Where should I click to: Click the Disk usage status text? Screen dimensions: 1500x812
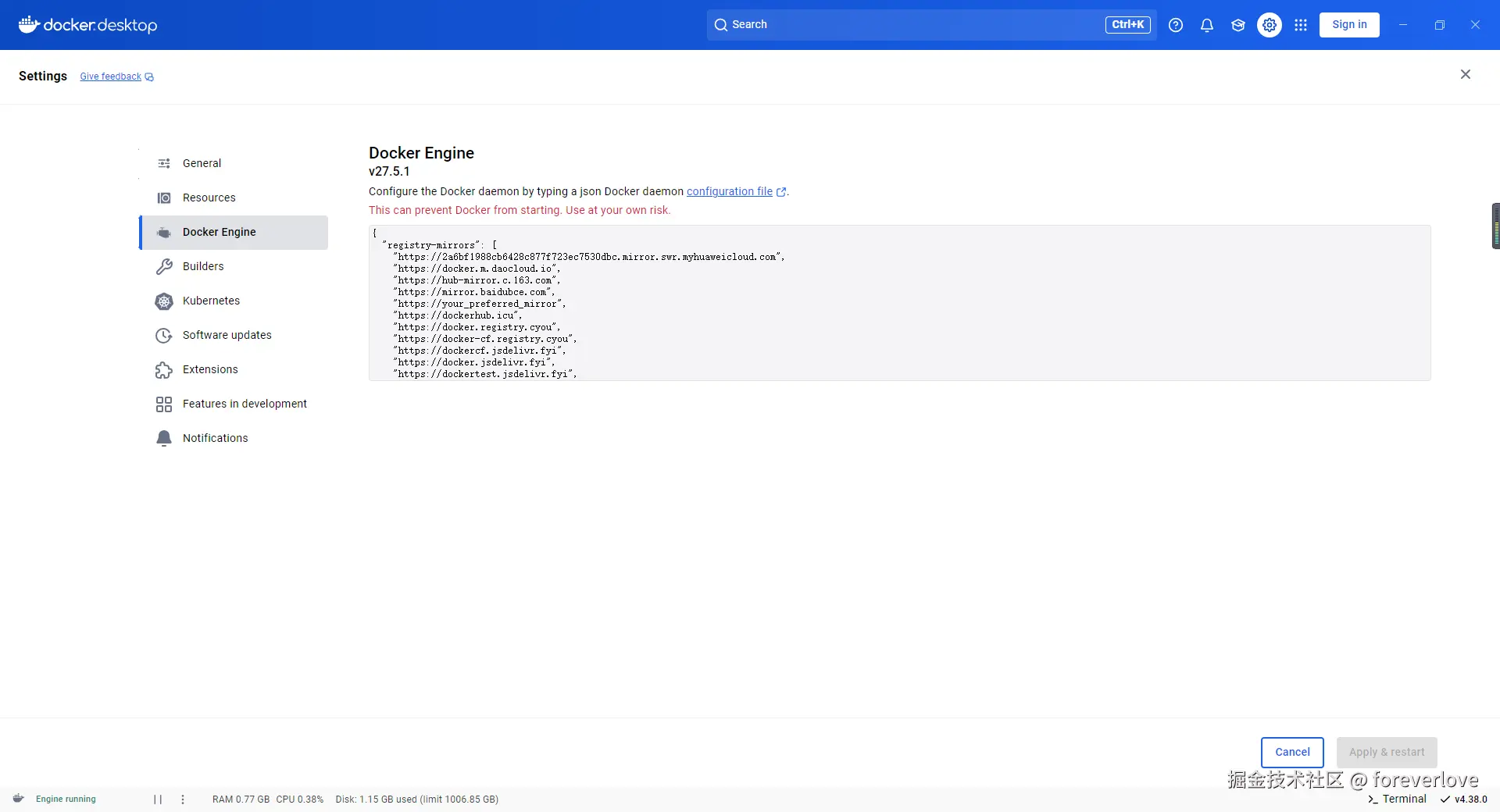[x=416, y=799]
